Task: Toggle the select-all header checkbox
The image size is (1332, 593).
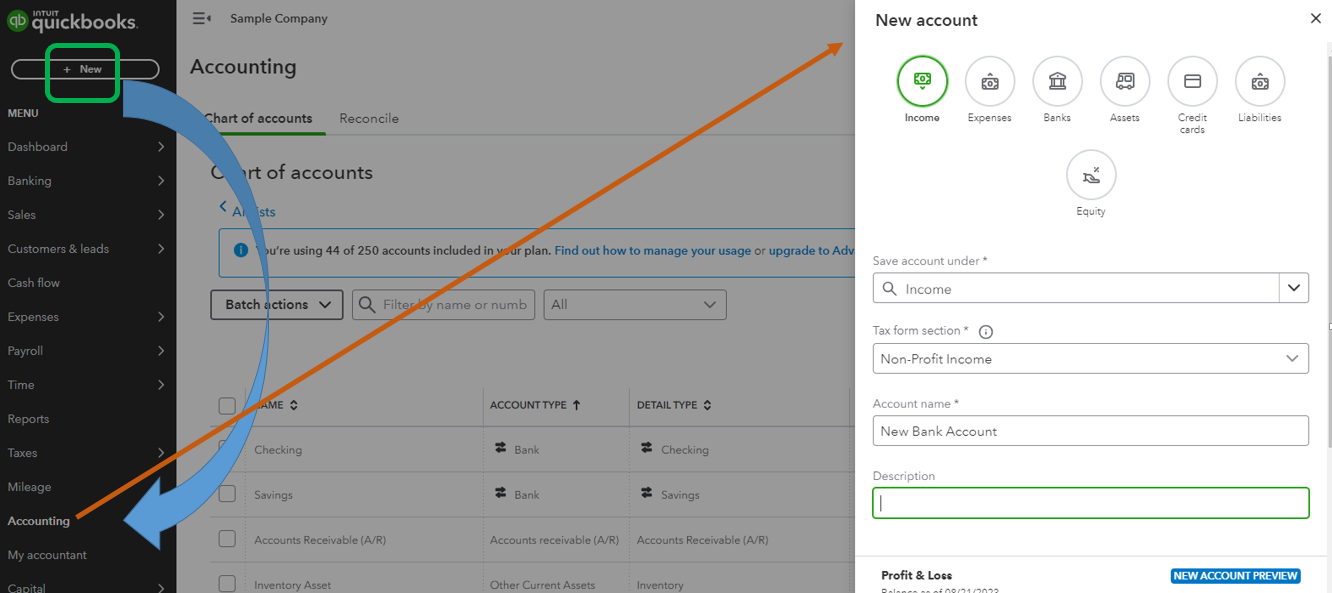Action: (227, 405)
